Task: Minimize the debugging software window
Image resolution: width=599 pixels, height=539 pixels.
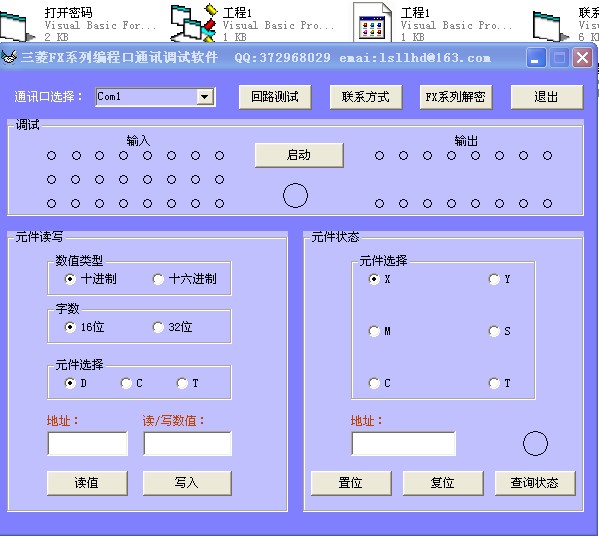Action: [535, 58]
